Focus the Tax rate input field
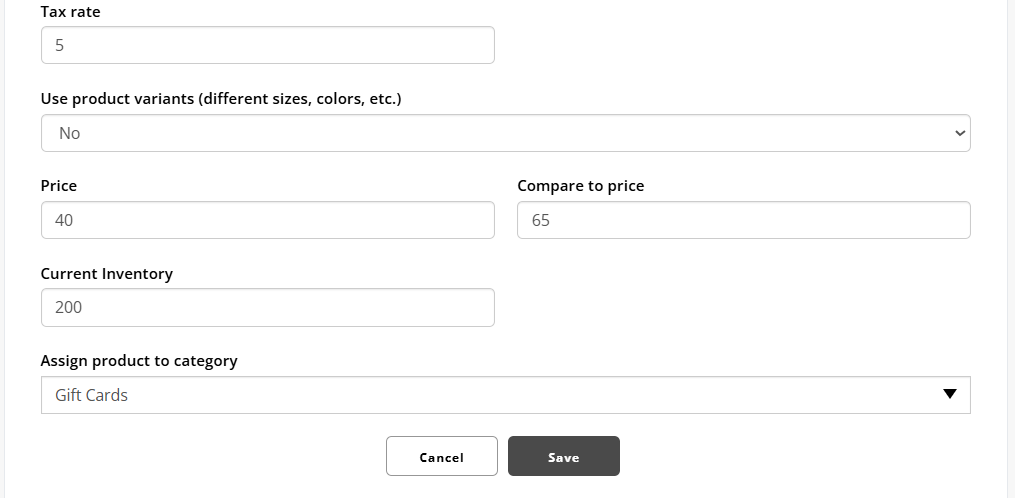 [x=267, y=45]
